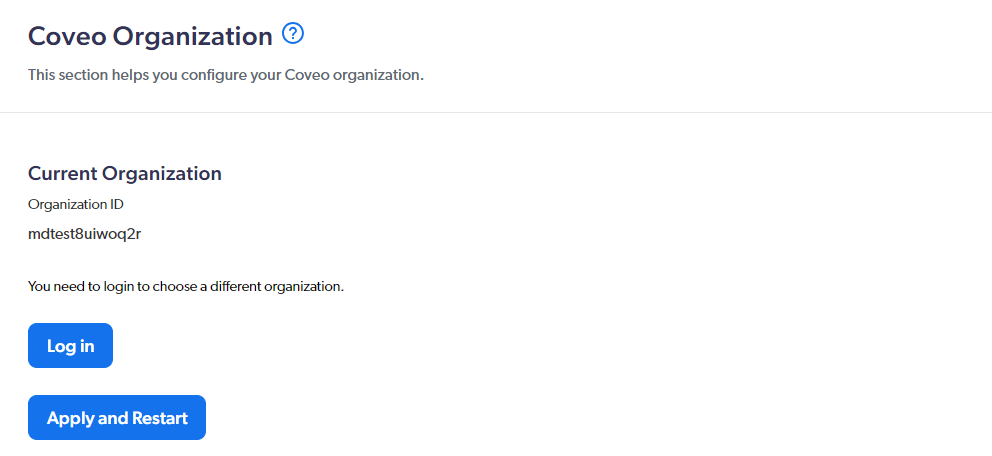Click the Current Organization heading
The height and width of the screenshot is (456, 992).
125,173
